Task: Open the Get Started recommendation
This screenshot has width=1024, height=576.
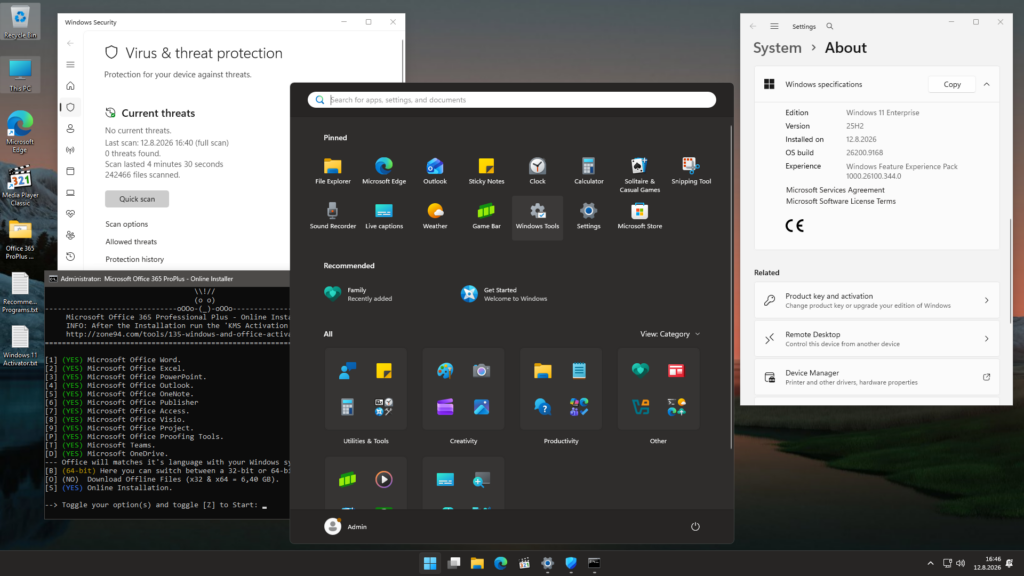Action: pos(504,294)
